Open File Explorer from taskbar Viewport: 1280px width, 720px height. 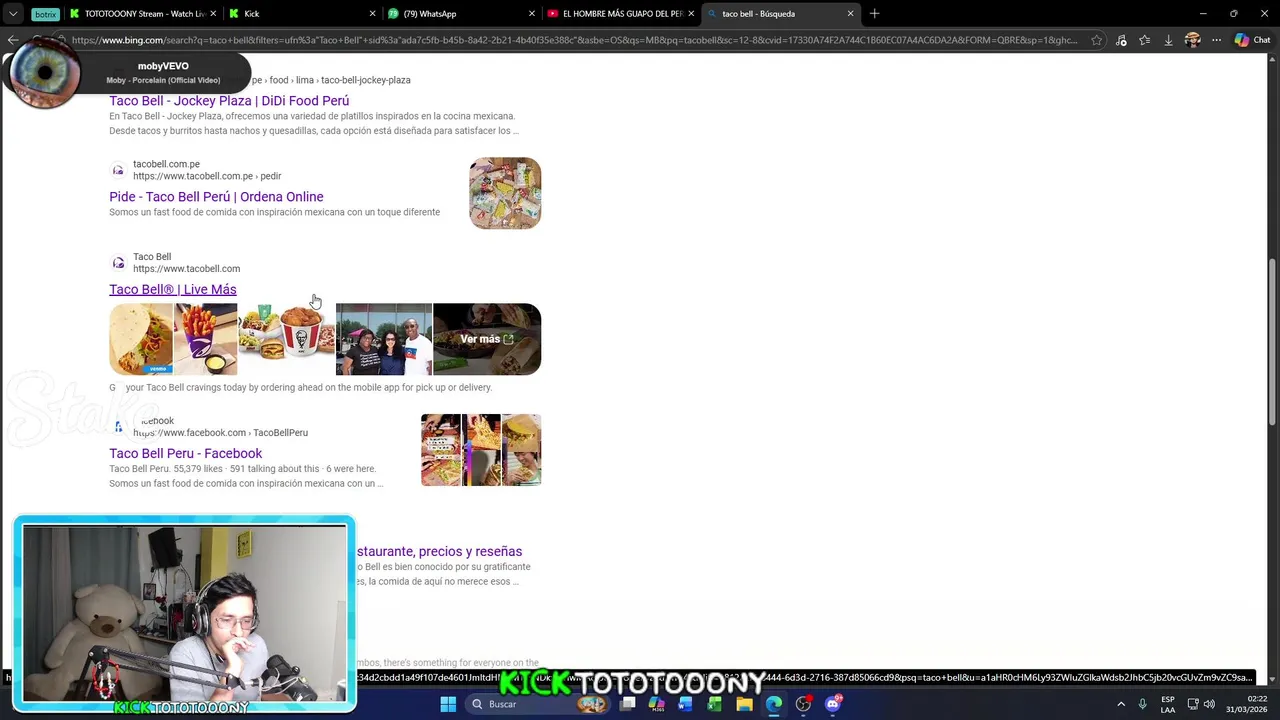coord(744,704)
